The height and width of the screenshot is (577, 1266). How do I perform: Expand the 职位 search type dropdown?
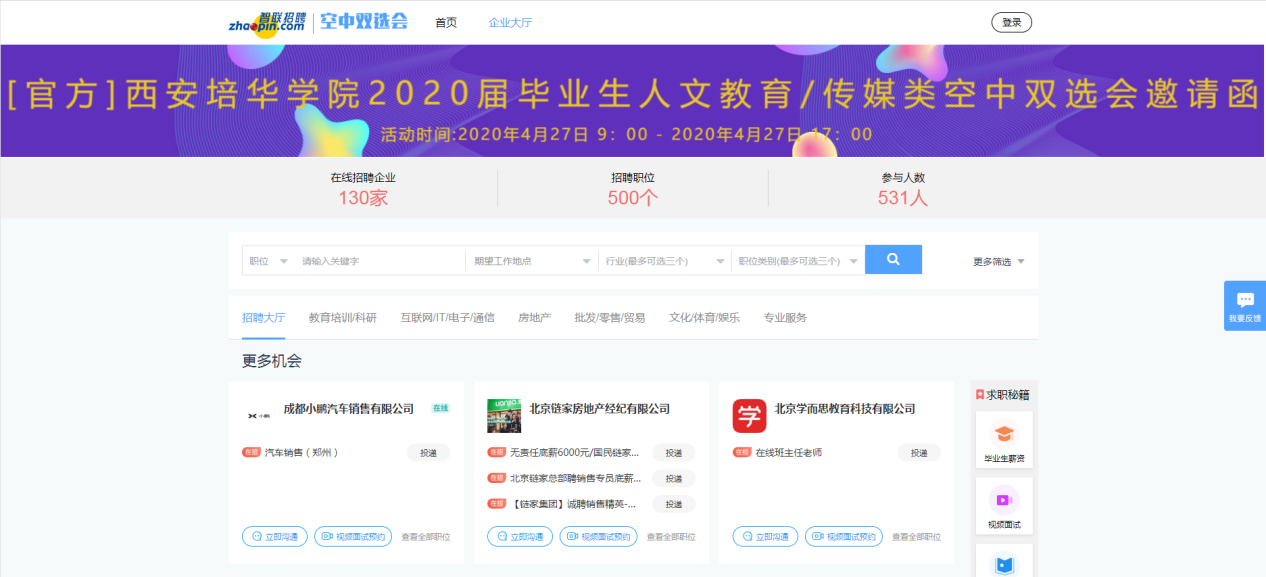click(269, 261)
